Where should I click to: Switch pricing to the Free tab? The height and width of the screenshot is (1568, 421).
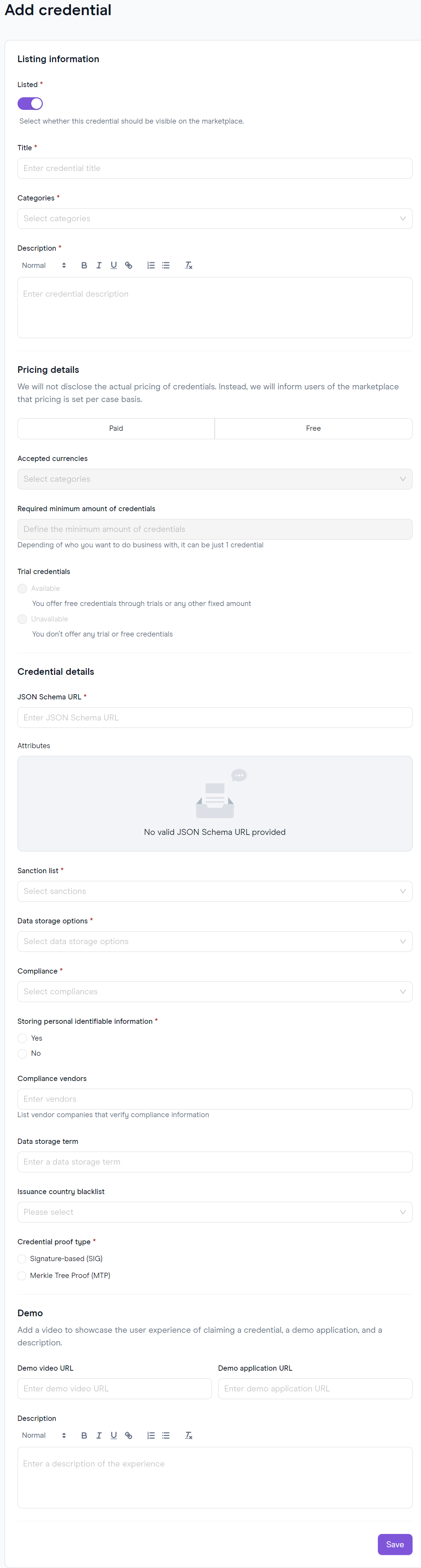pos(313,429)
